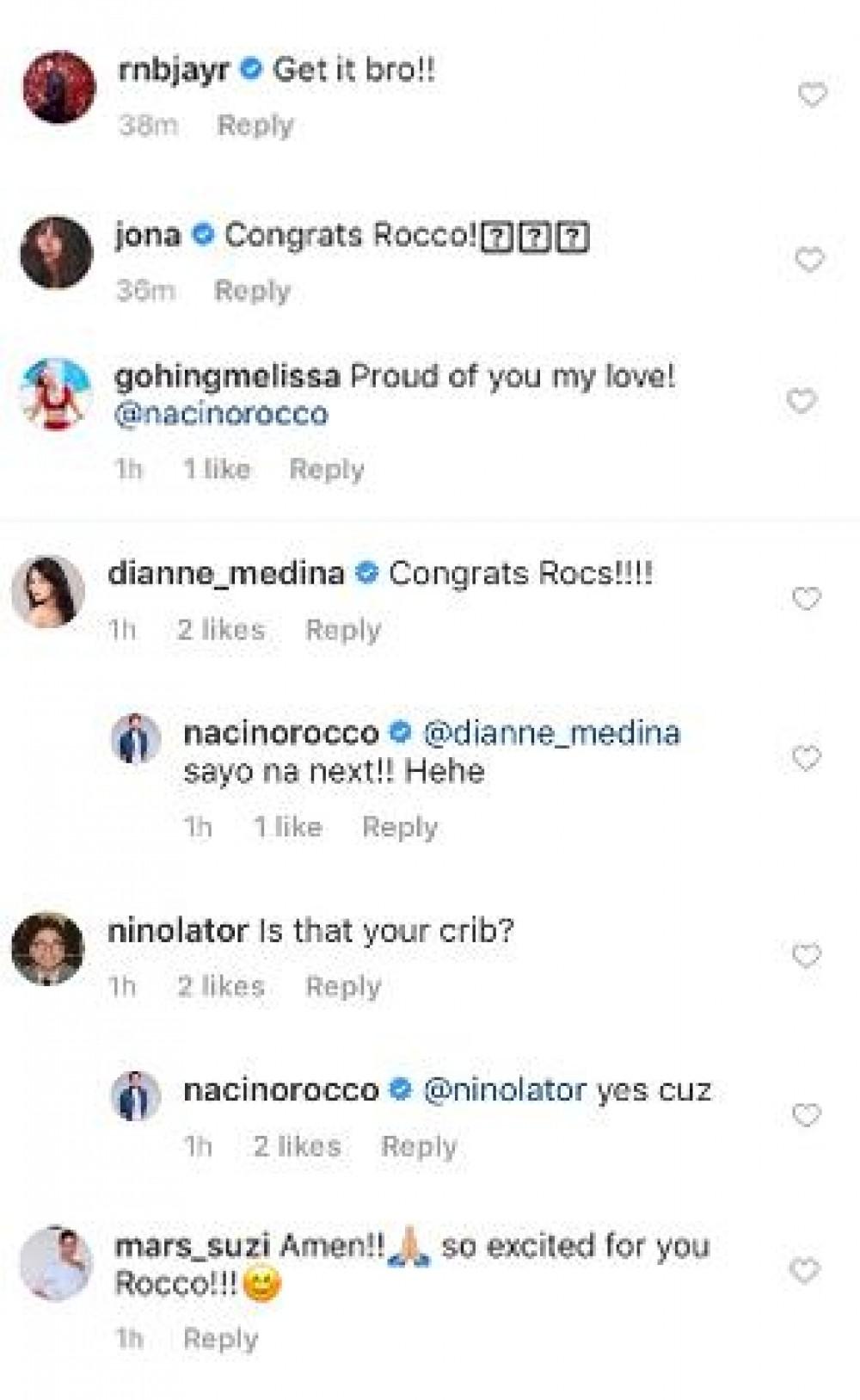Reply to ninolator's crib question
The height and width of the screenshot is (1400, 860).
point(343,986)
